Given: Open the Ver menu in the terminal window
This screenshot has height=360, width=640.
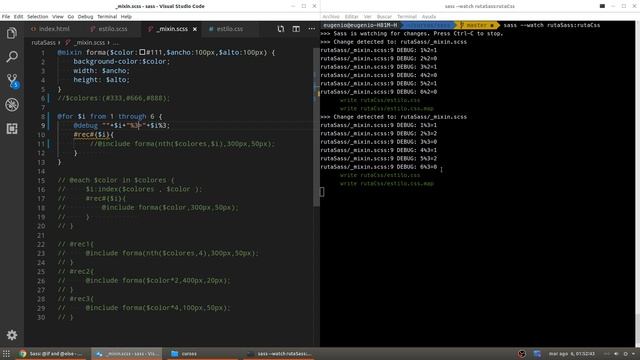Looking at the screenshot, I should tap(367, 17).
